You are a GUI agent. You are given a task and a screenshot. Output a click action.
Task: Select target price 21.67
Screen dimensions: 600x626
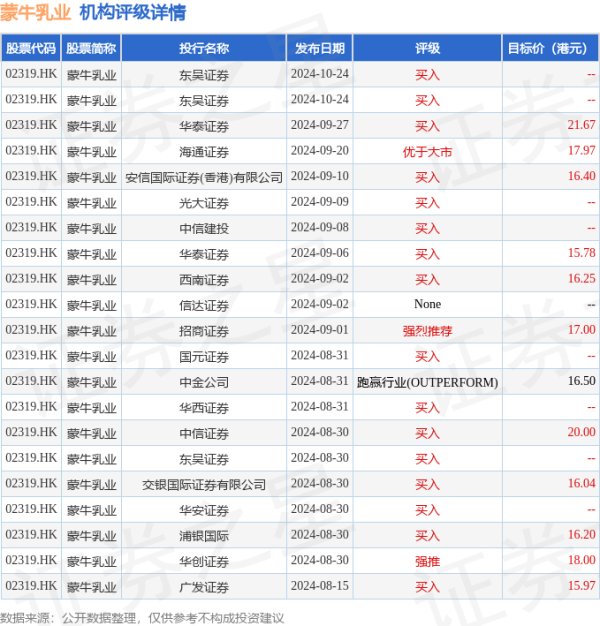coord(581,125)
